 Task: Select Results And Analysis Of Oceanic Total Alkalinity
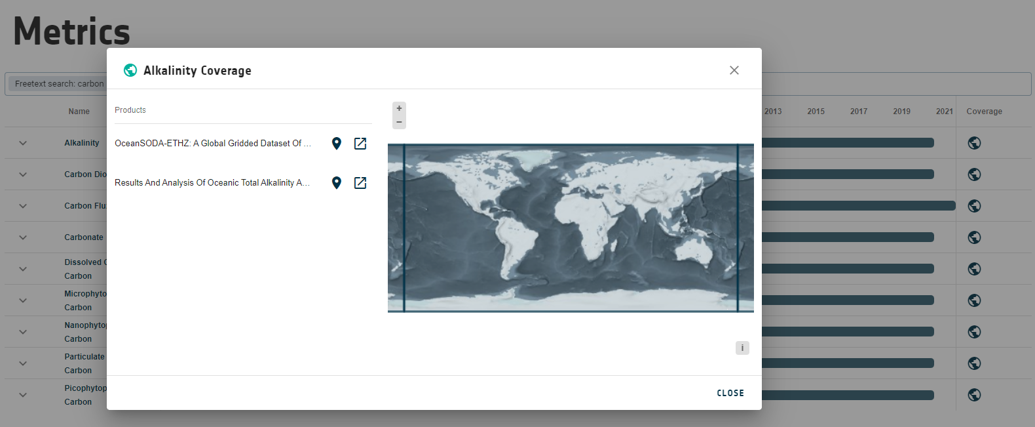(x=213, y=183)
